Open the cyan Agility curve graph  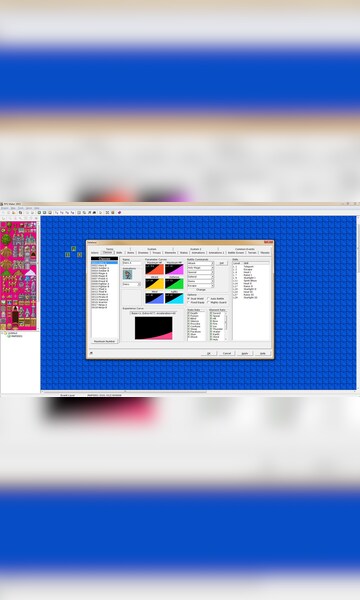[x=174, y=298]
